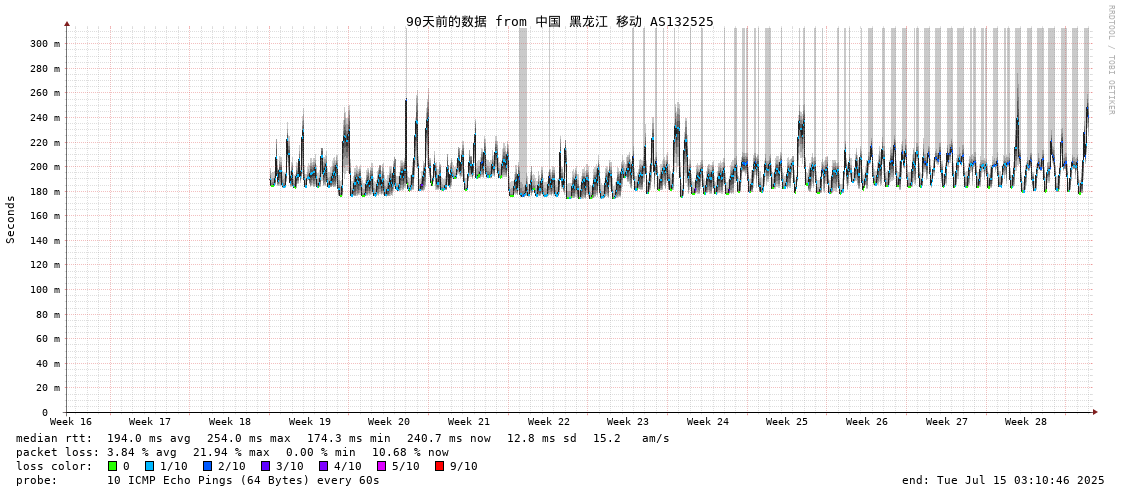Image resolution: width=1121 pixels, height=494 pixels.
Task: Click the probe ICMP Echo Pings description
Action: point(243,480)
